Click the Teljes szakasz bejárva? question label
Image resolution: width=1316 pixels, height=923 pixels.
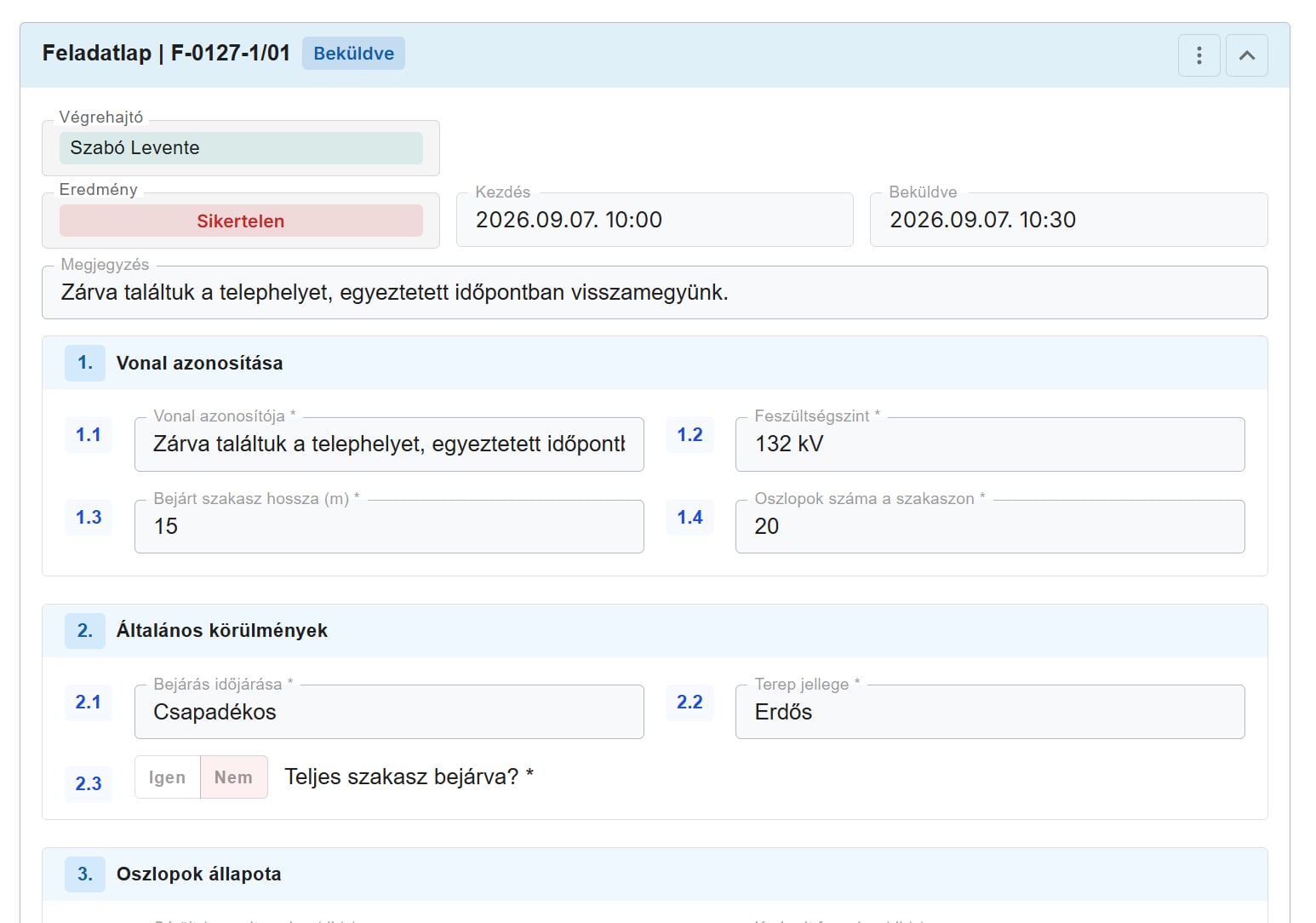pos(409,777)
